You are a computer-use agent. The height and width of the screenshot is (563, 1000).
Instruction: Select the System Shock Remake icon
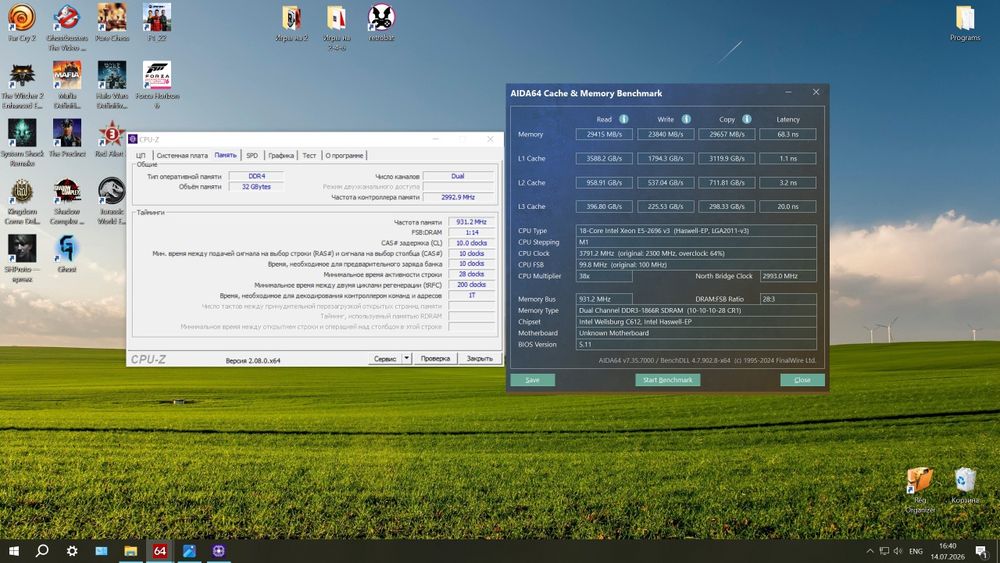[22, 143]
